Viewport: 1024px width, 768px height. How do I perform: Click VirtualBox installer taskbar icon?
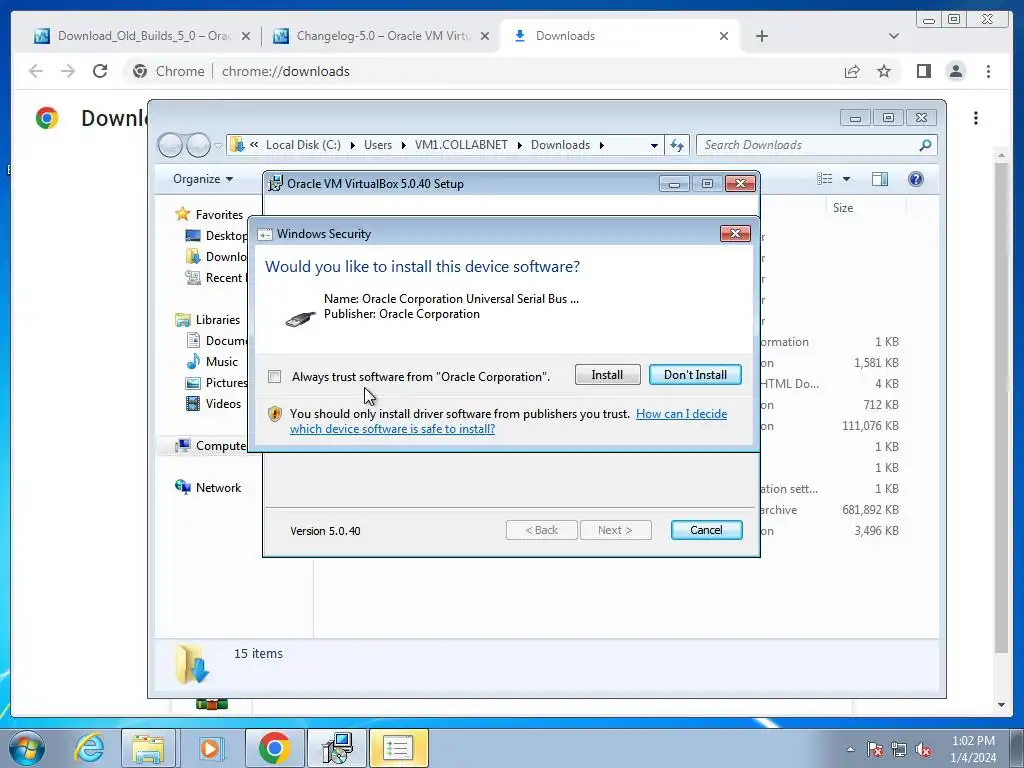coord(338,748)
